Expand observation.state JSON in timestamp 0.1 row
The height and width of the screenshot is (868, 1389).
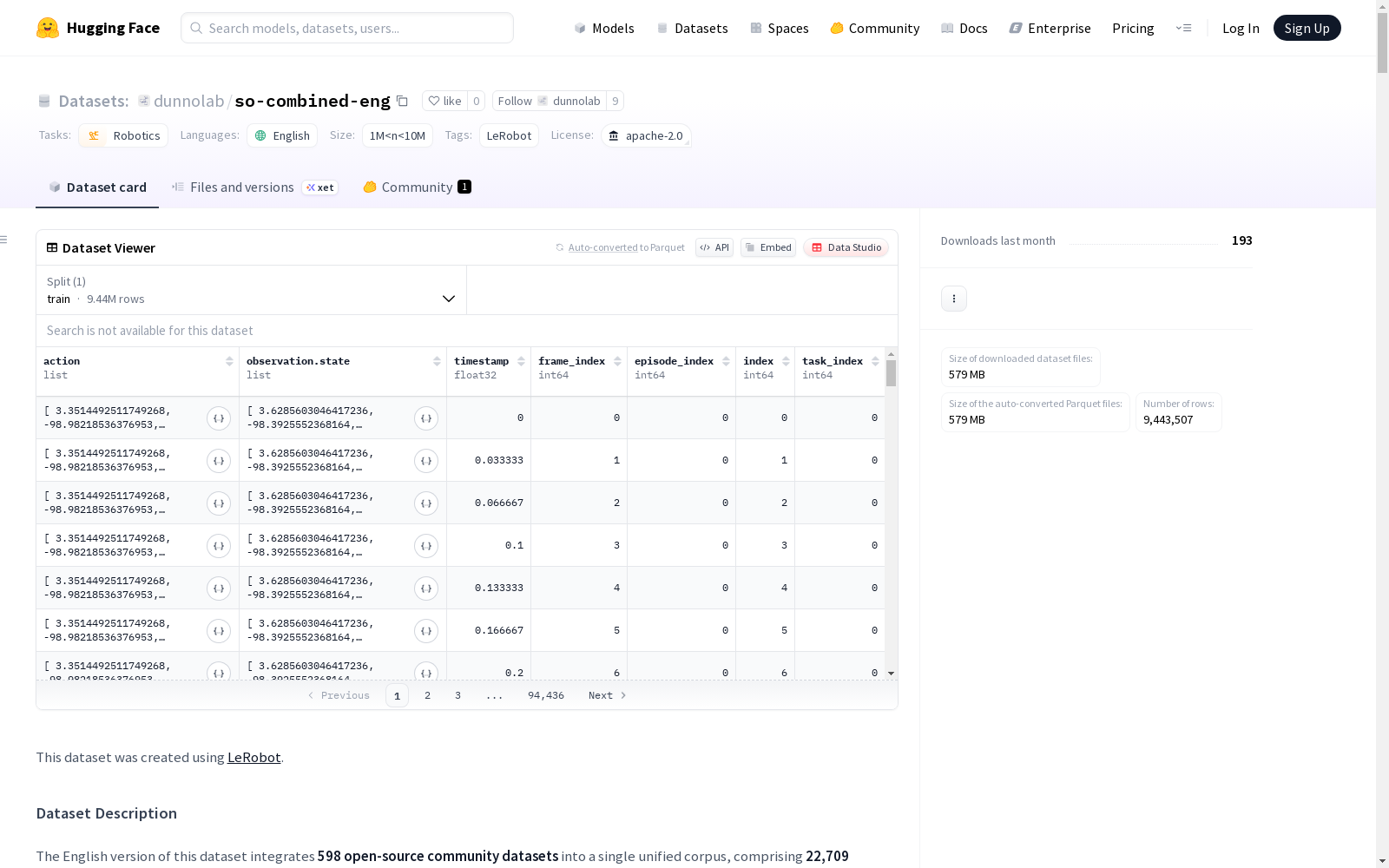(x=426, y=546)
